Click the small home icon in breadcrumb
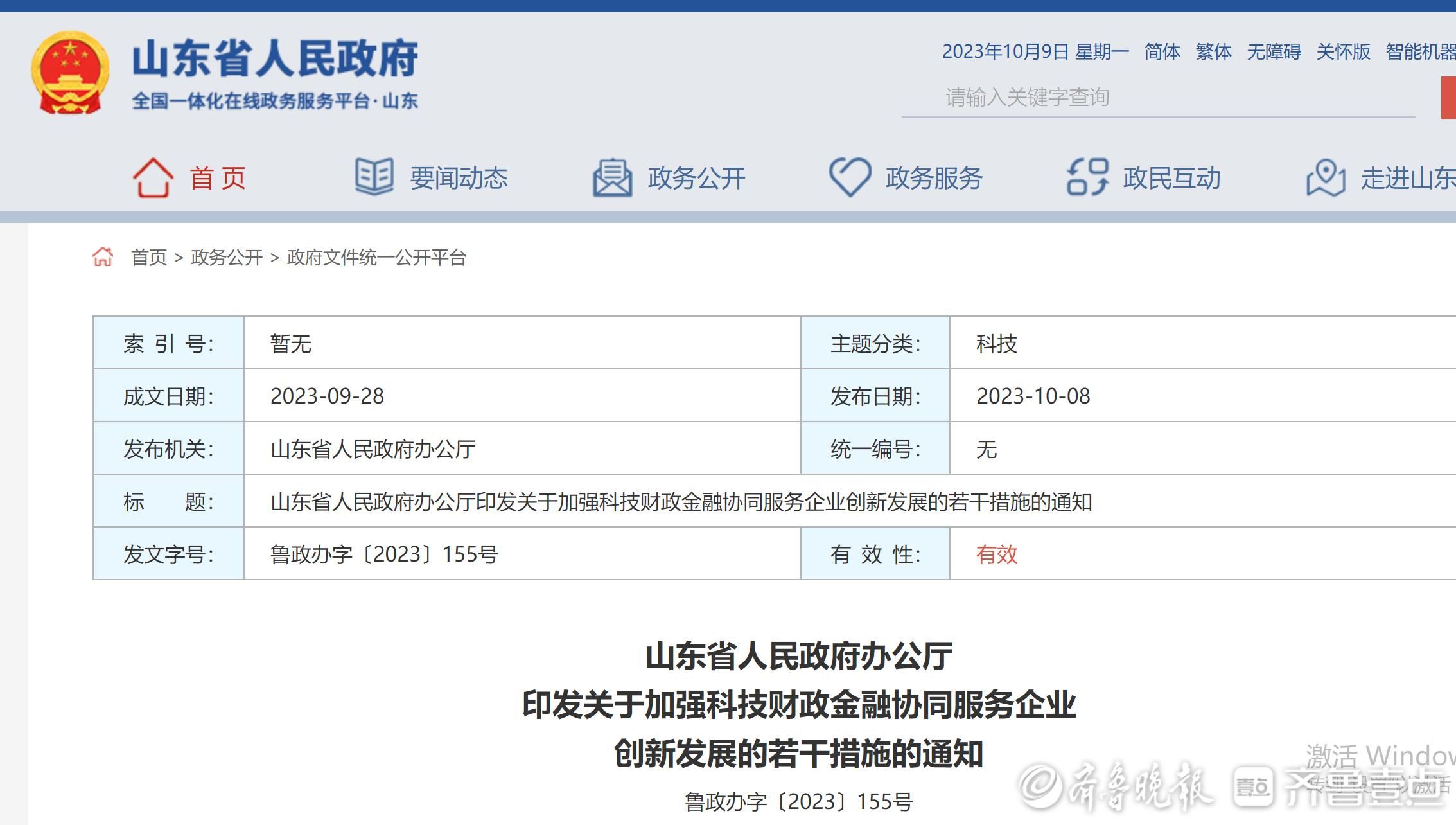 [x=103, y=257]
